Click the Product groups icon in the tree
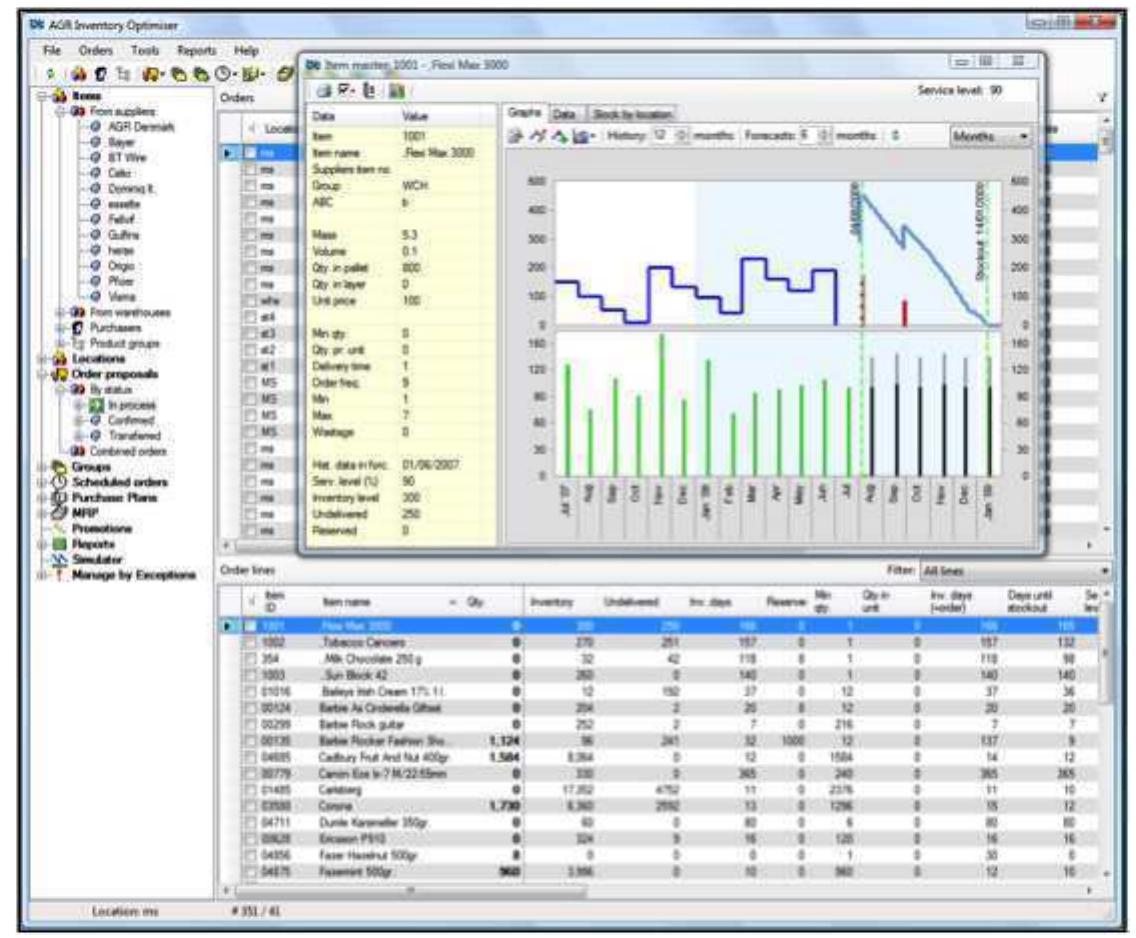 point(78,343)
